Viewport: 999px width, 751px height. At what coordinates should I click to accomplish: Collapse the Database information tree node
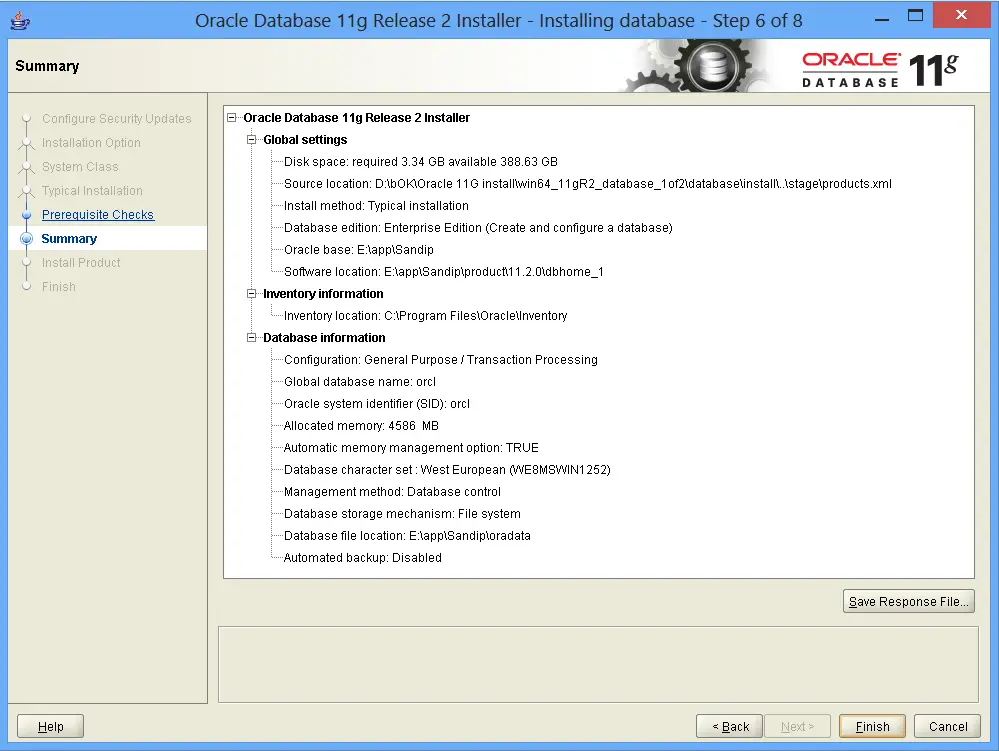tap(252, 338)
